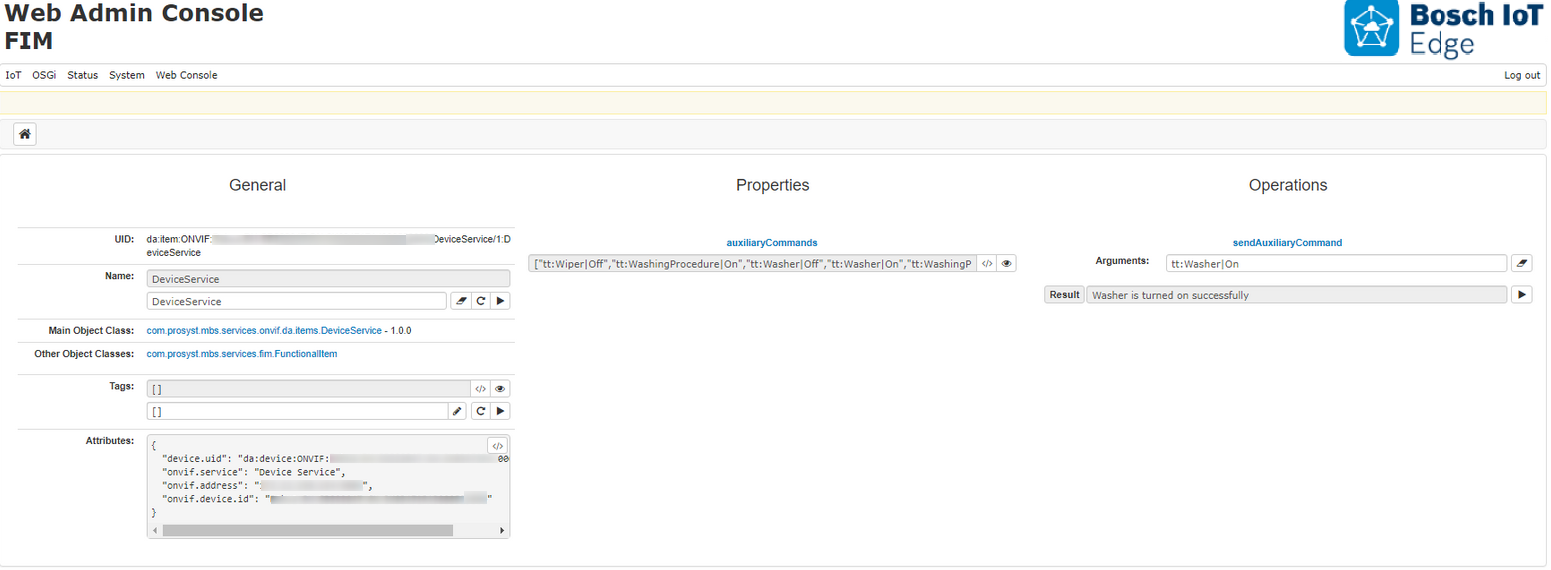Execute sendAuxiliaryCommand with play button
The image size is (1551, 570).
tap(1521, 295)
